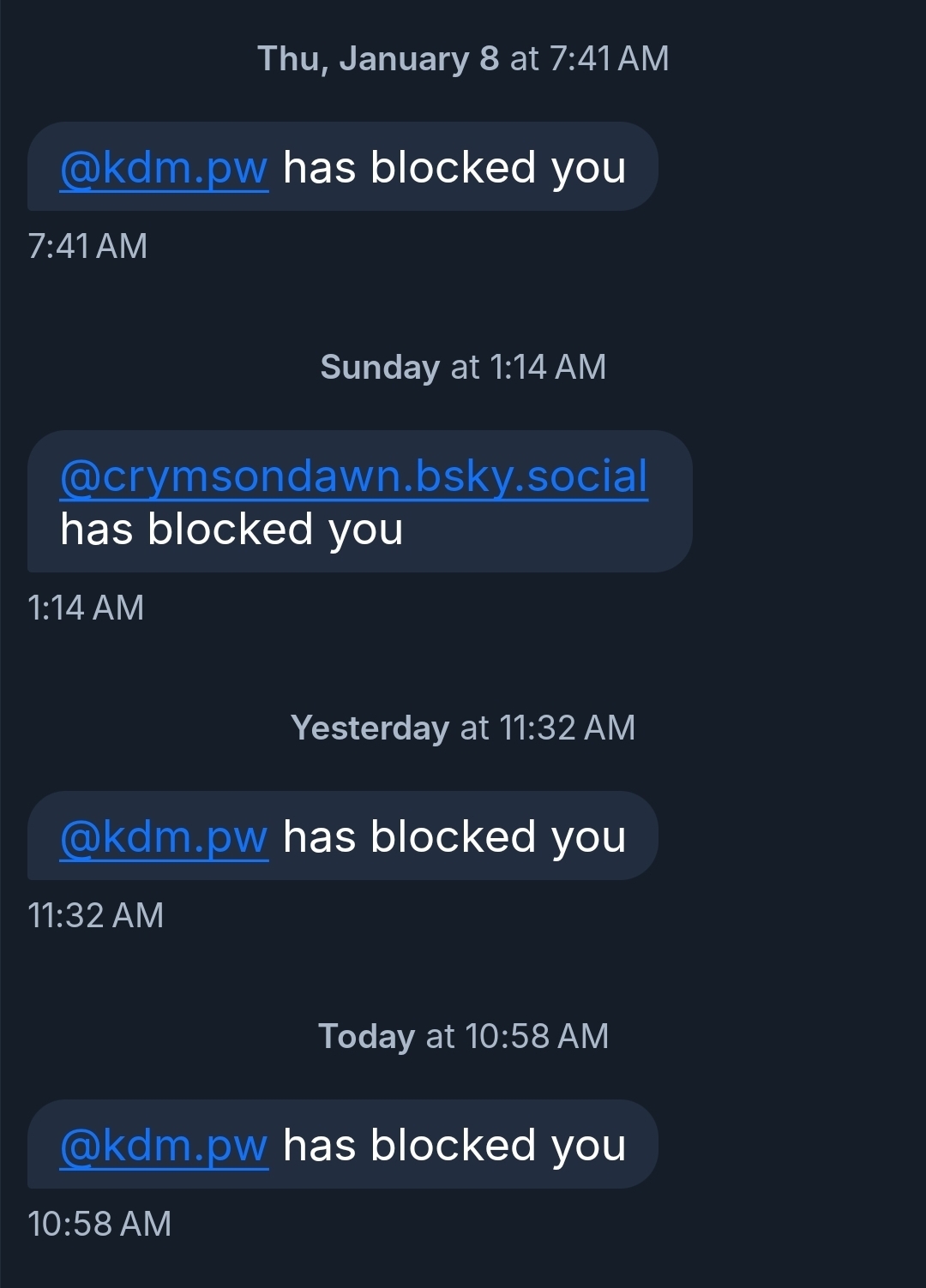
Task: Open @kdm.pw link in January 8 message
Action: [x=164, y=167]
